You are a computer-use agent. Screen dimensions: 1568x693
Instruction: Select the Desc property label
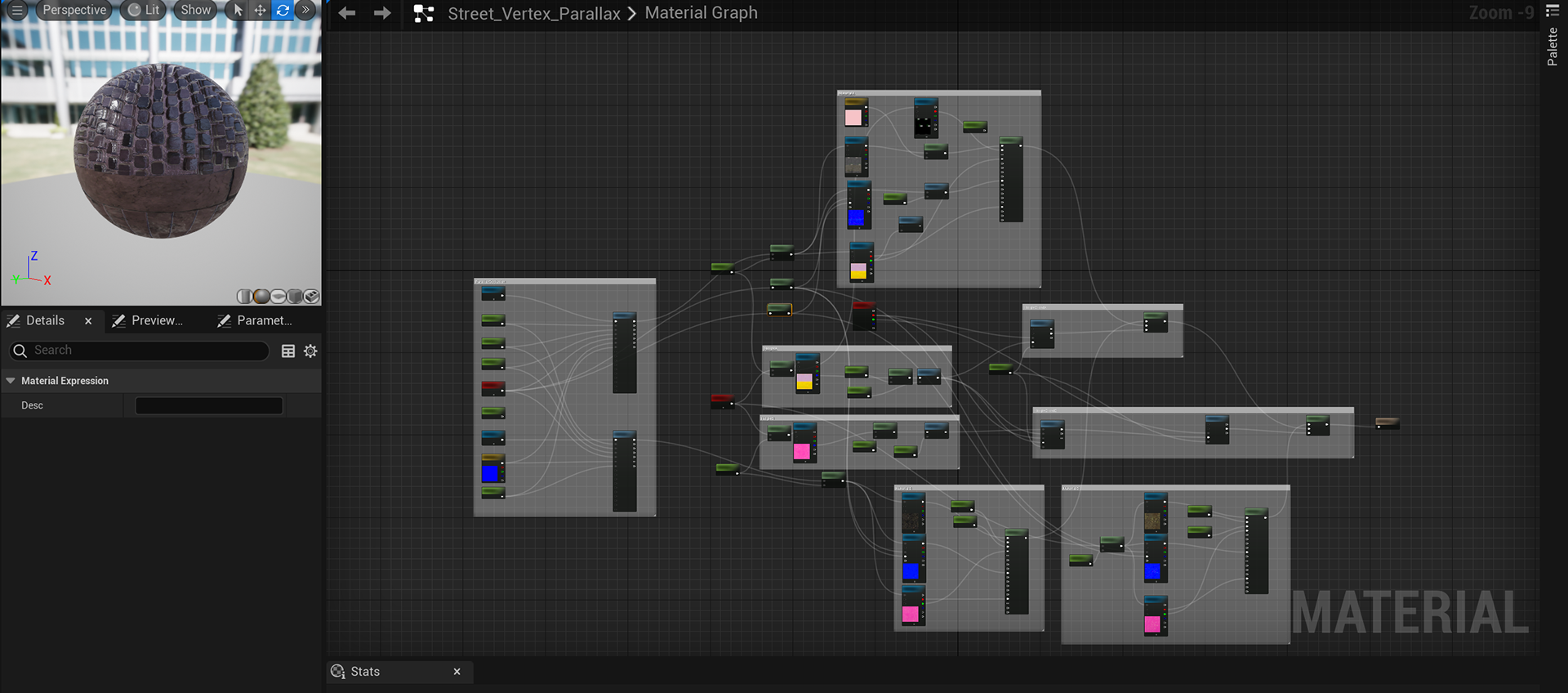[32, 405]
